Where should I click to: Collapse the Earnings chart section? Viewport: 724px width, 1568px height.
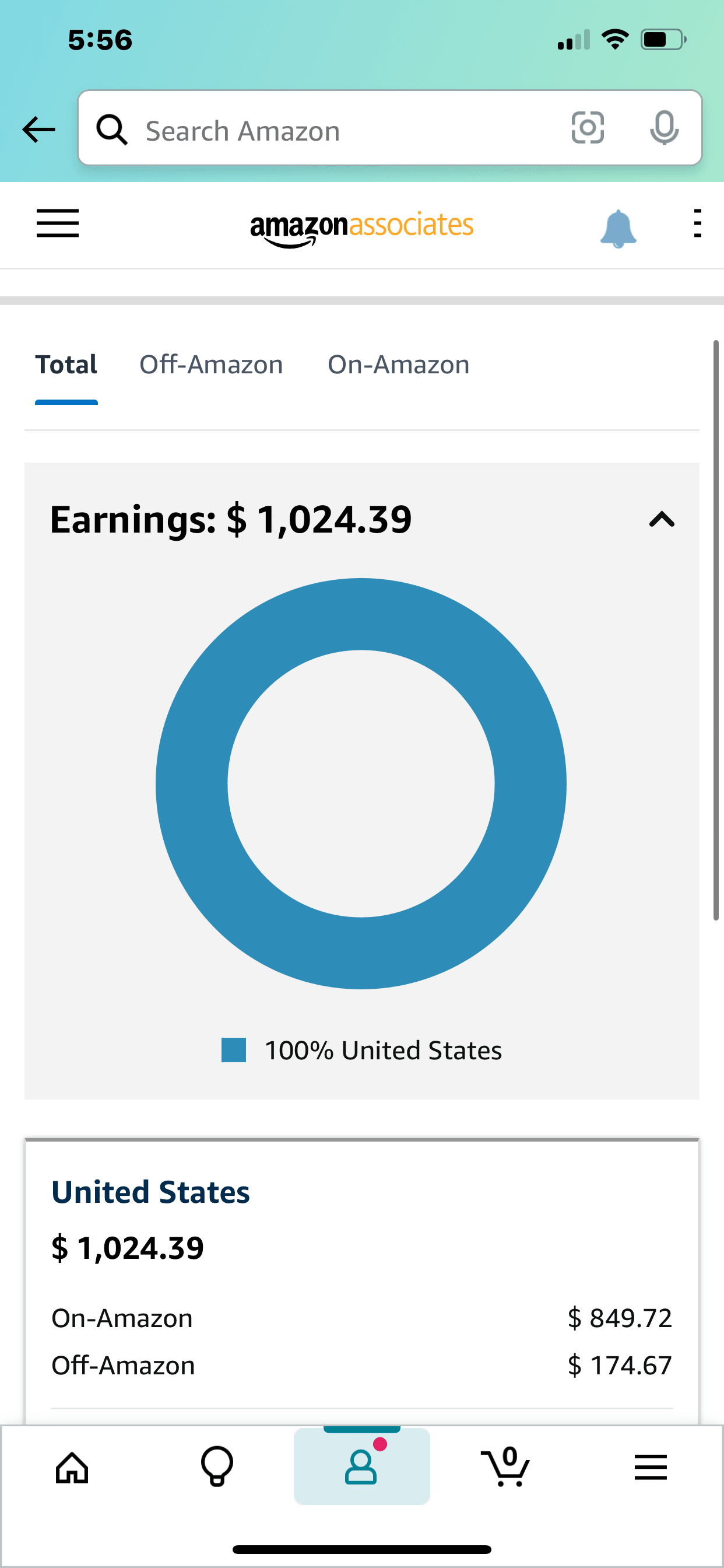click(x=661, y=520)
